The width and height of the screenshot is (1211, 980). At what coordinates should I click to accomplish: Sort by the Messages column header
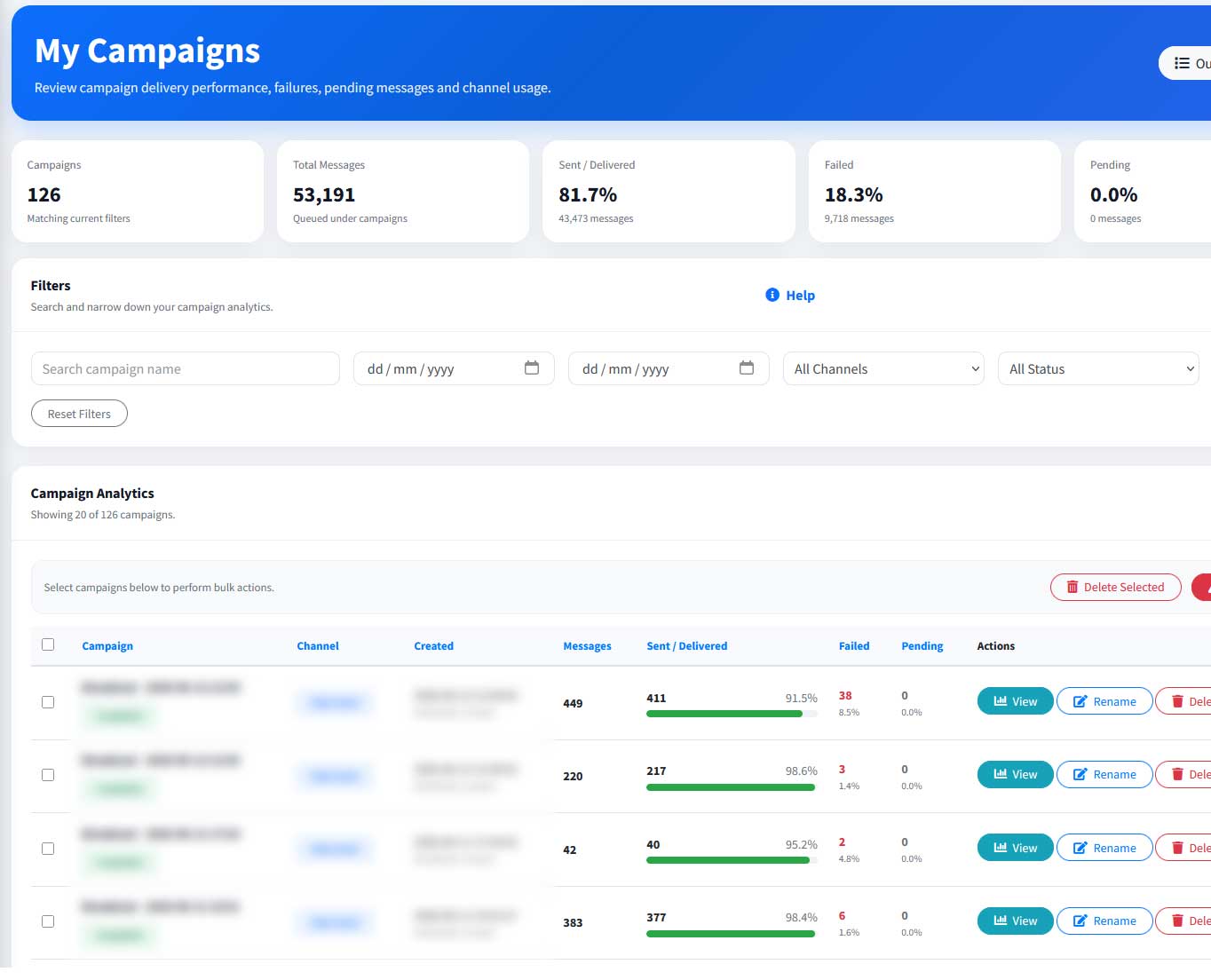(x=587, y=646)
